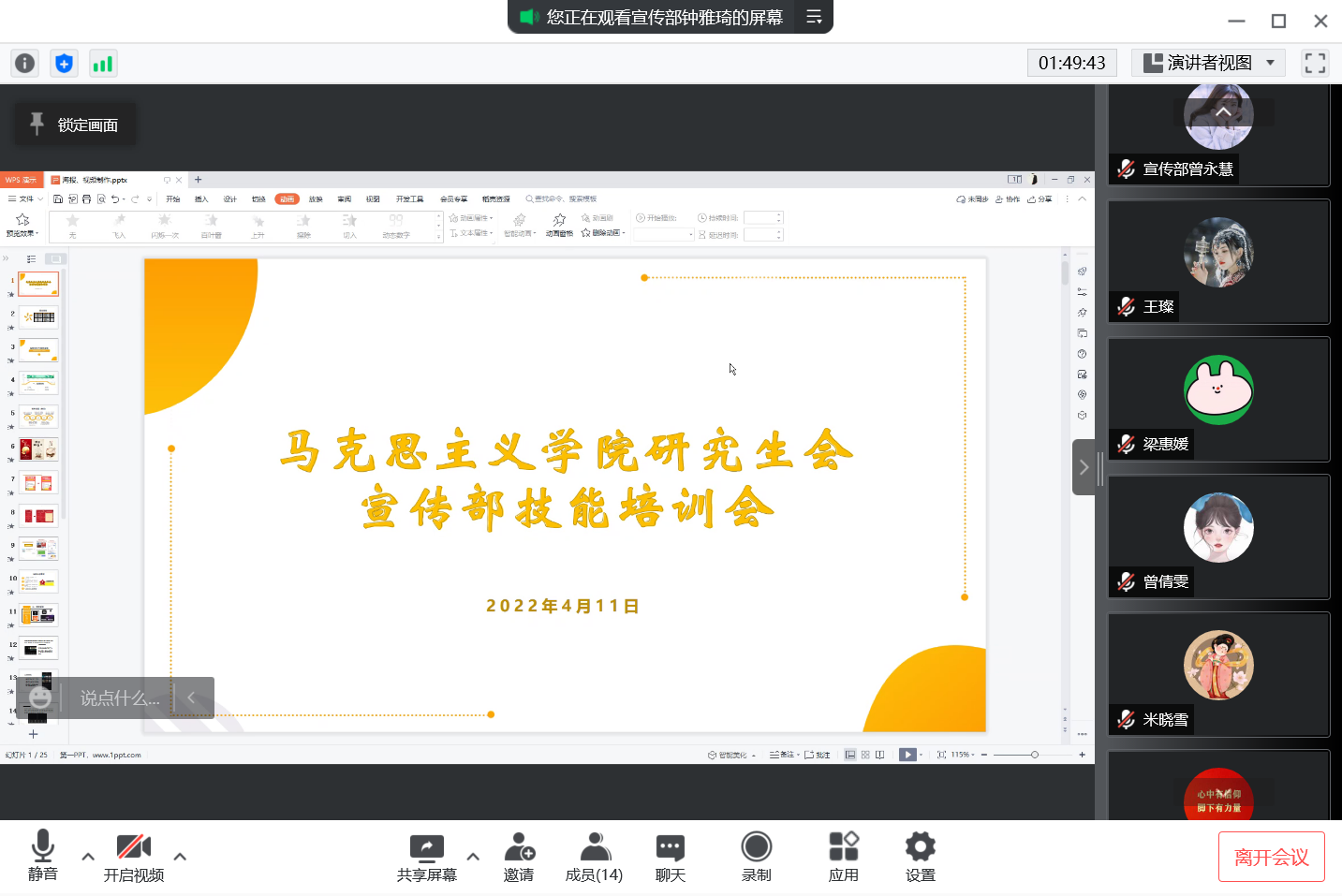The image size is (1342, 896).
Task: Open the 成员(14) participants list
Action: [594, 857]
